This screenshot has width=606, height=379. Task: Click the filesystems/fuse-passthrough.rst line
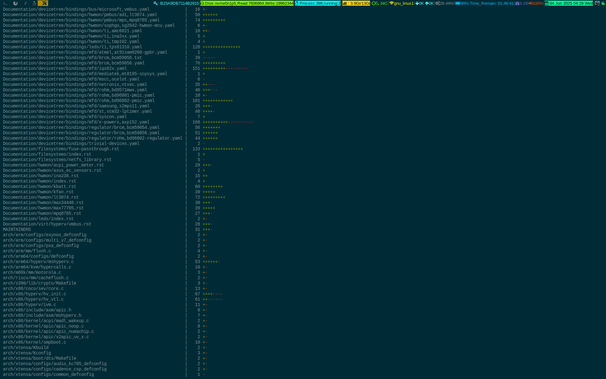tap(61, 149)
